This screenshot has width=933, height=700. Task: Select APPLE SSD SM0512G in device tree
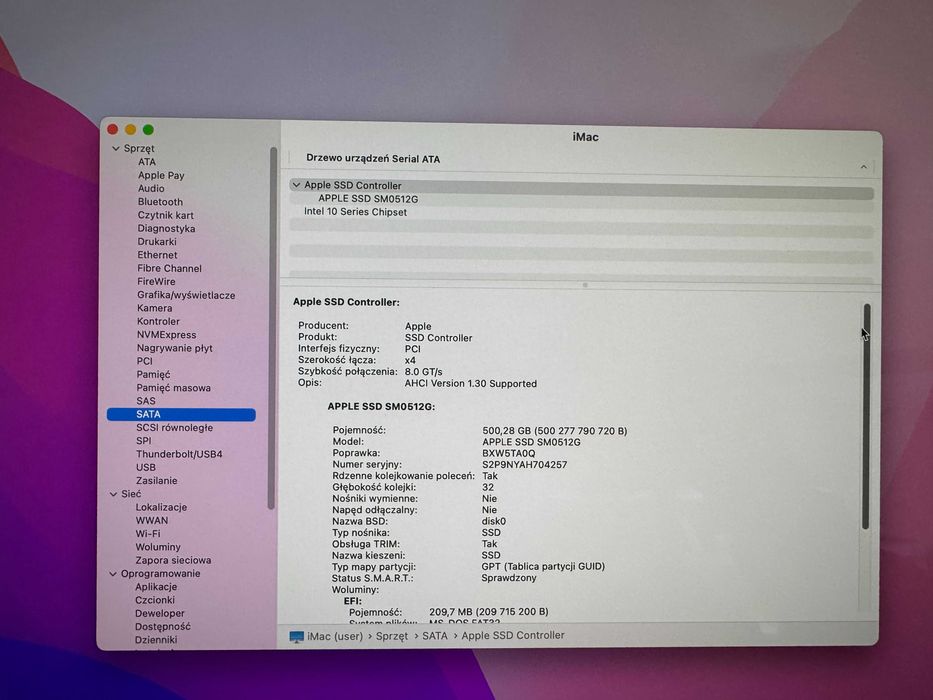tap(368, 199)
